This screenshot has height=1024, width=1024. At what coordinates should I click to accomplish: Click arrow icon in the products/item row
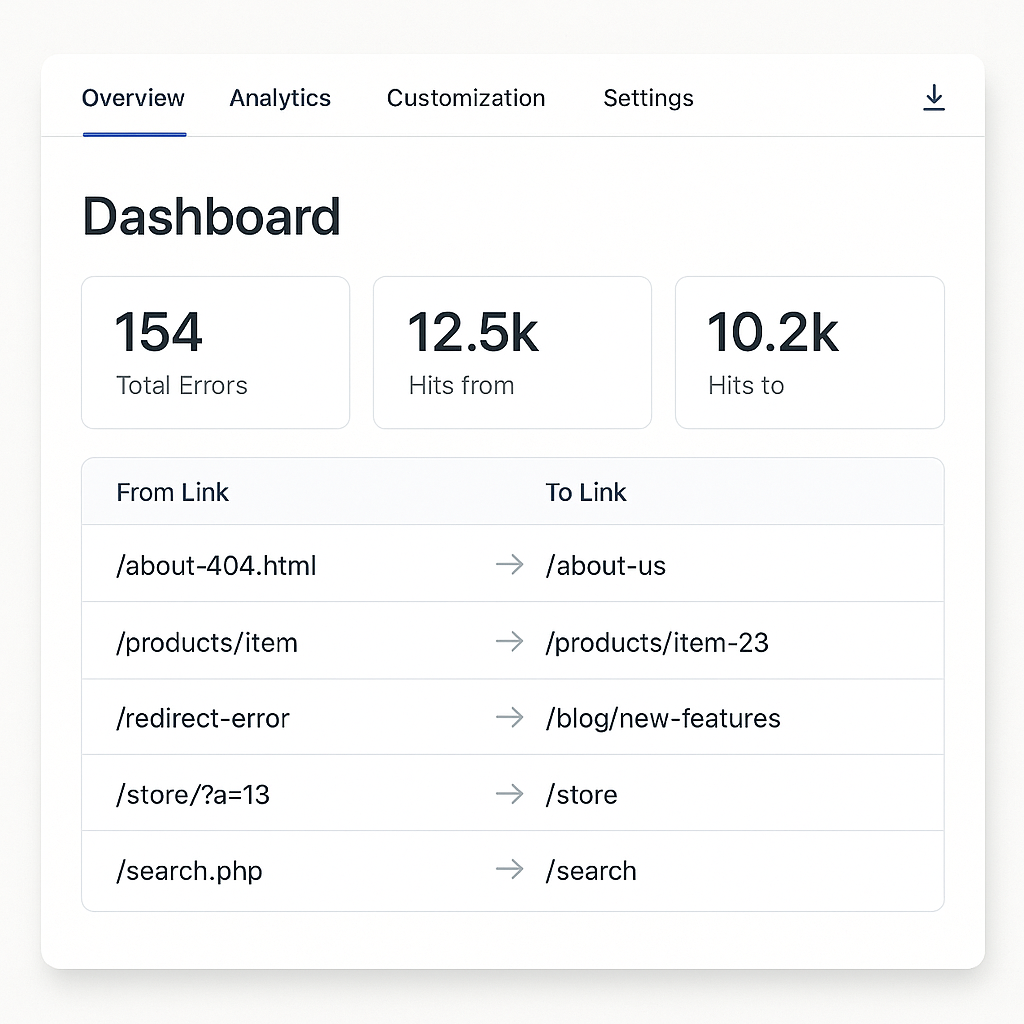[510, 641]
